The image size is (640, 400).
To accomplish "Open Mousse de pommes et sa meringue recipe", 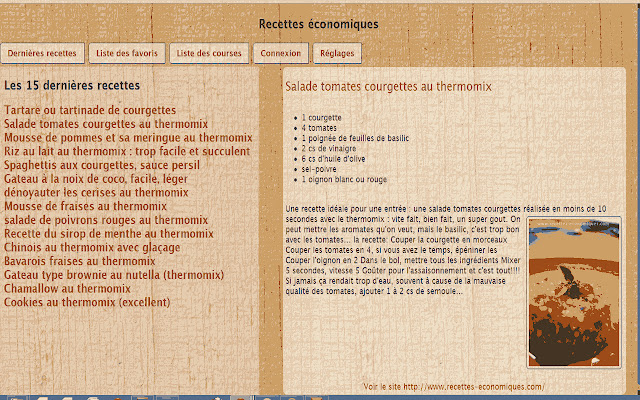I will 128,138.
